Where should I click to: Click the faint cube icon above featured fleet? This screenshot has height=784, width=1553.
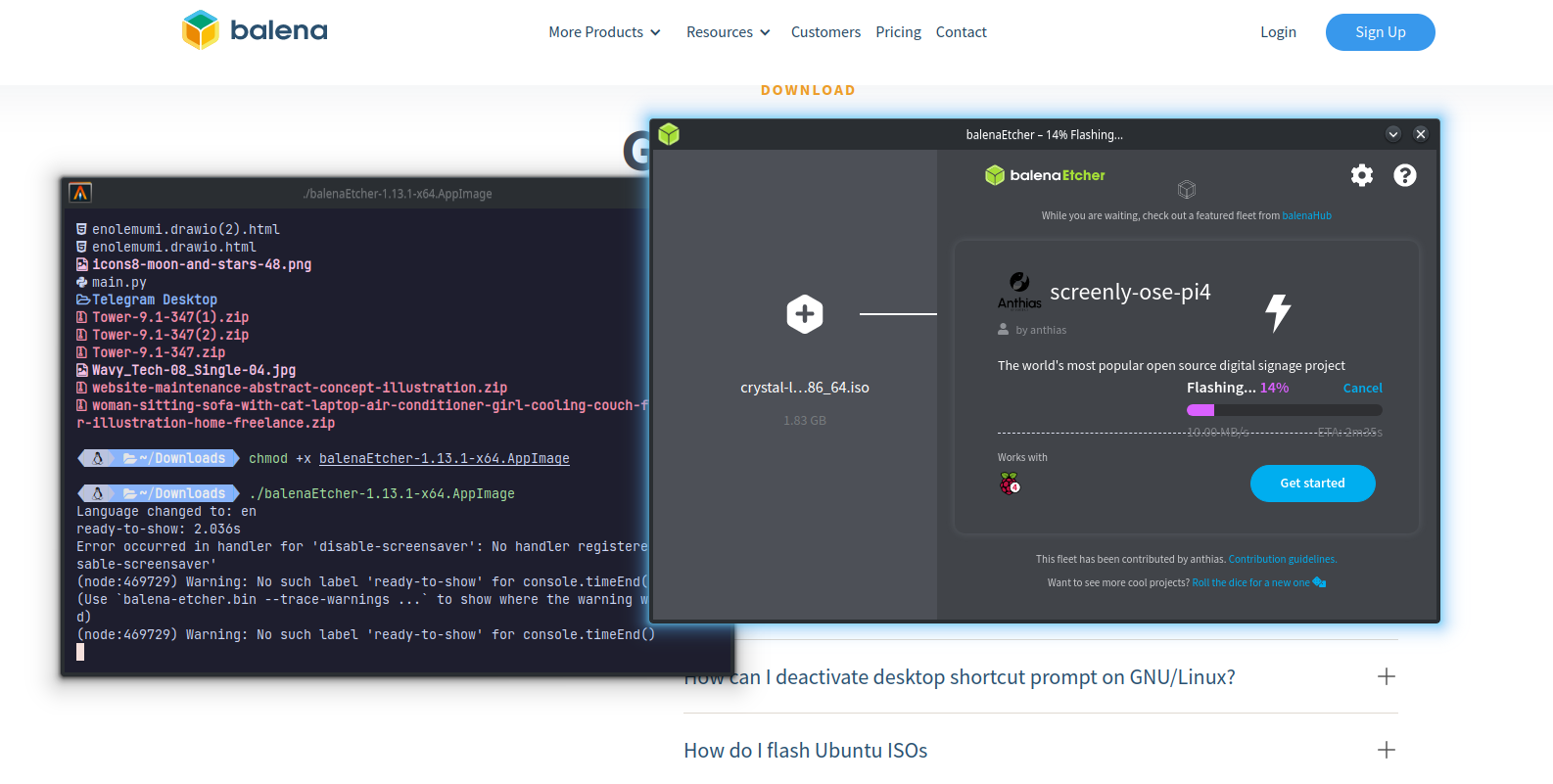click(1187, 190)
